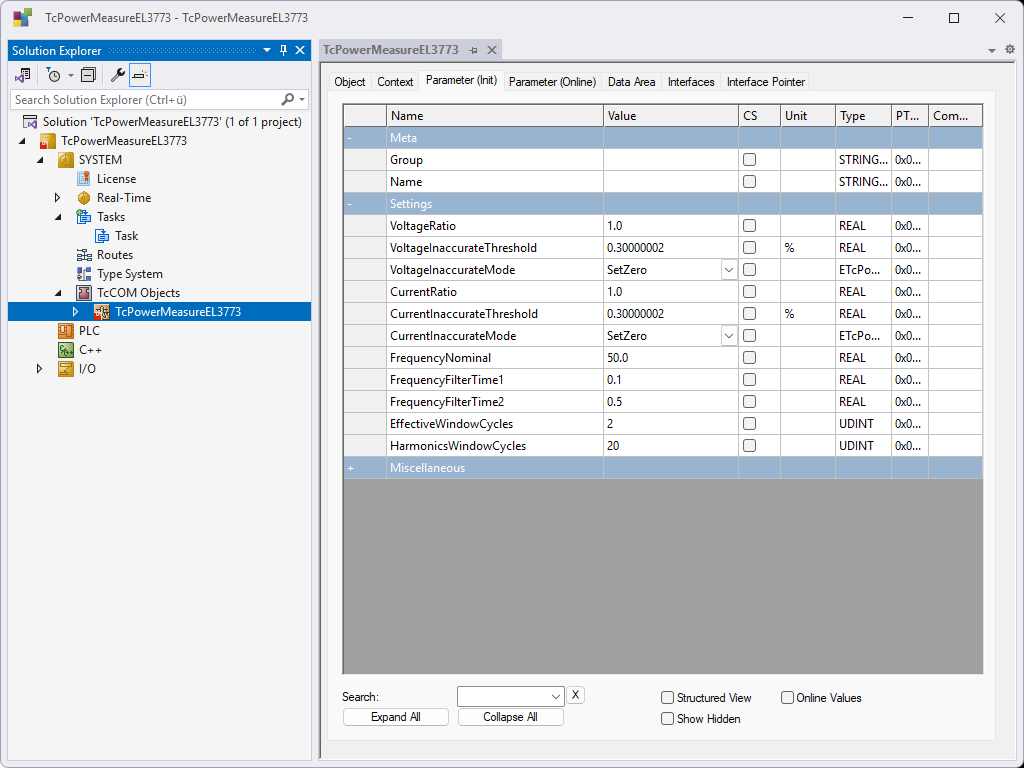1024x768 pixels.
Task: Clear the search with the X button
Action: pos(575,695)
